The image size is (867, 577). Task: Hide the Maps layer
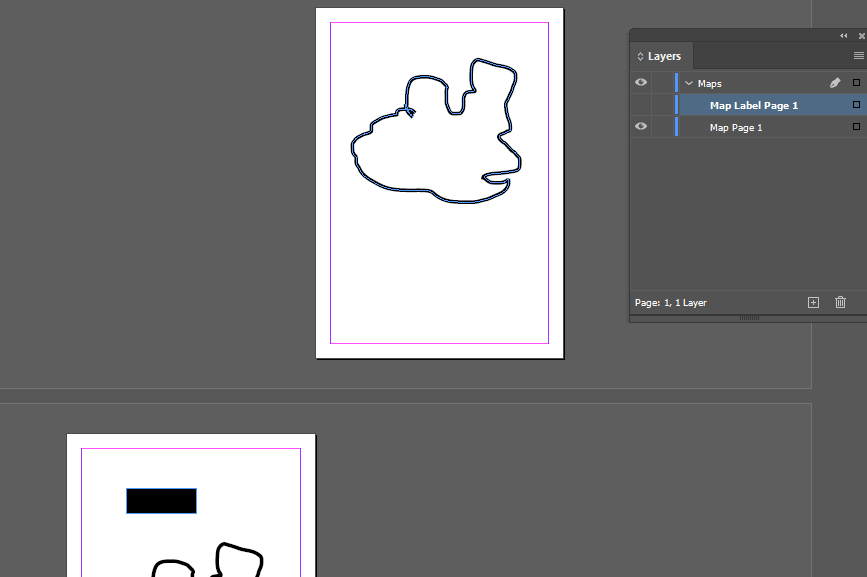[x=640, y=82]
